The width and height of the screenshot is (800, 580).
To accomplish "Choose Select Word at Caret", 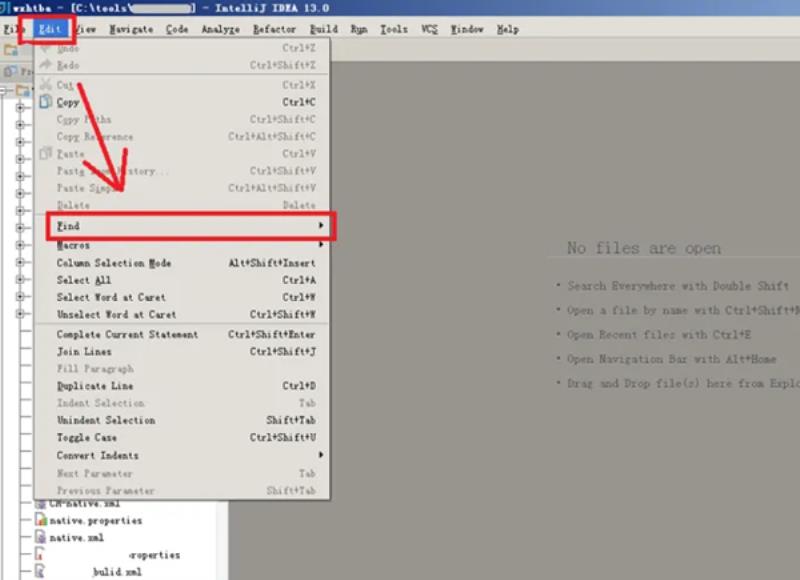I will tap(182, 297).
